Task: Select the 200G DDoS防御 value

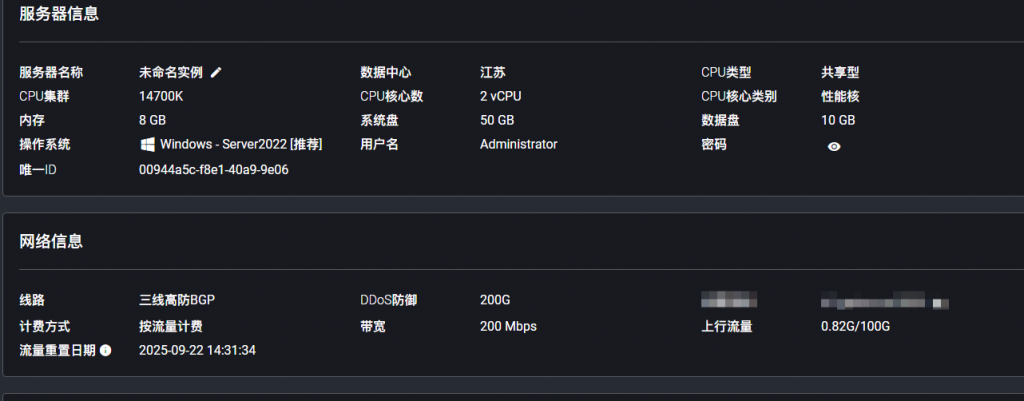Action: pos(495,300)
